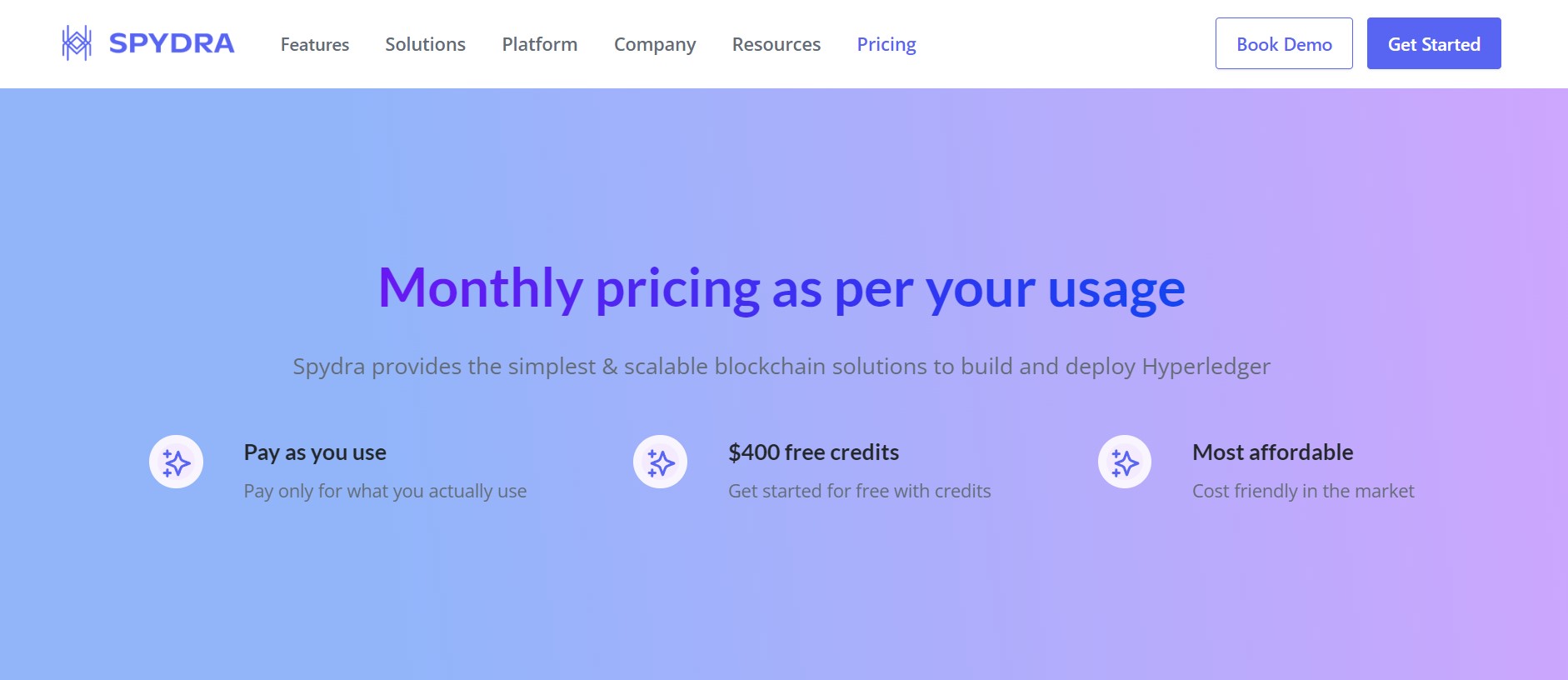1568x680 pixels.
Task: Open the Features menu
Action: 315,44
